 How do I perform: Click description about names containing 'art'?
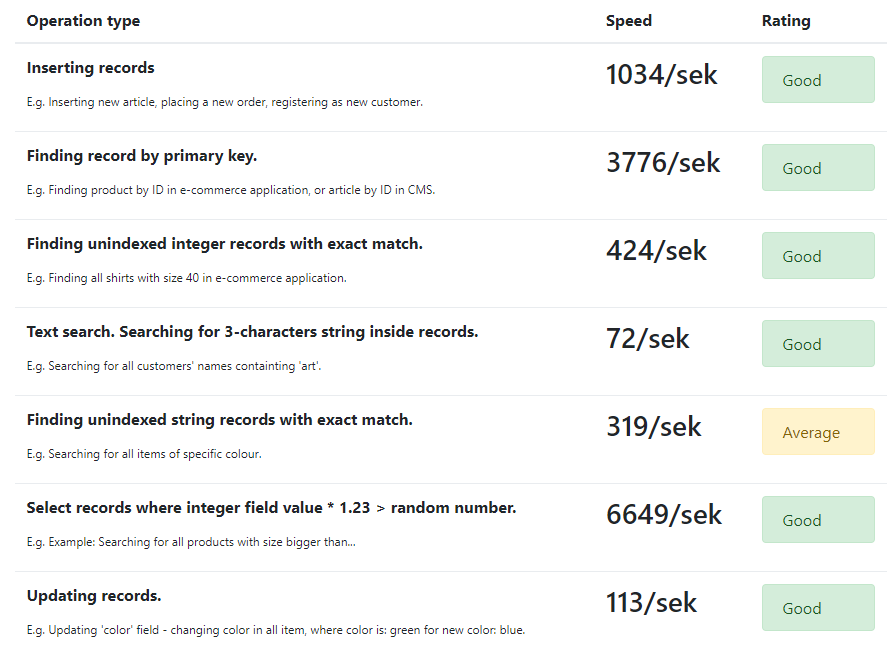(174, 366)
